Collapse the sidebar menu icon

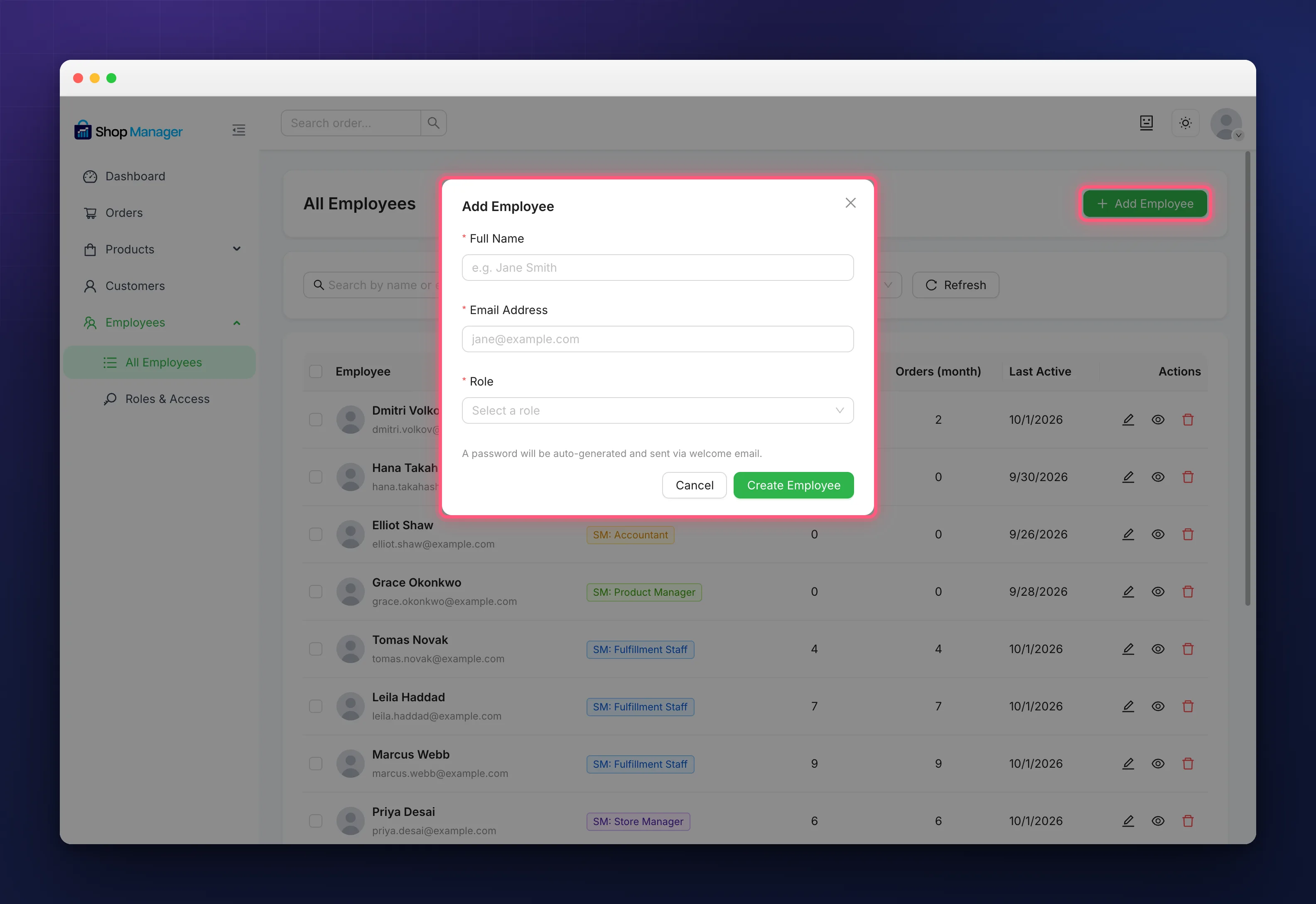click(x=238, y=130)
